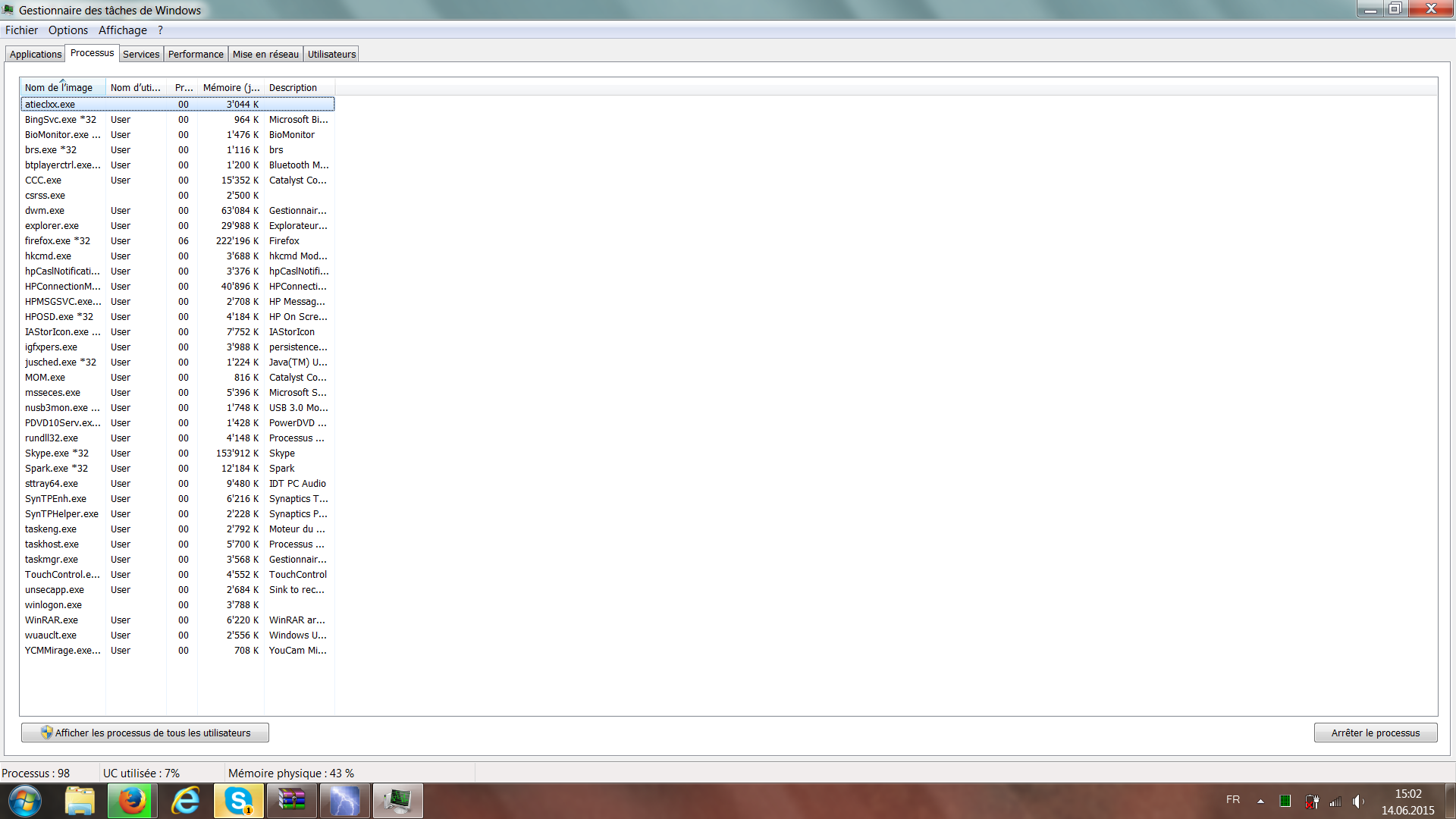The width and height of the screenshot is (1456, 819).
Task: Show hidden tray icons arrow
Action: (1260, 801)
